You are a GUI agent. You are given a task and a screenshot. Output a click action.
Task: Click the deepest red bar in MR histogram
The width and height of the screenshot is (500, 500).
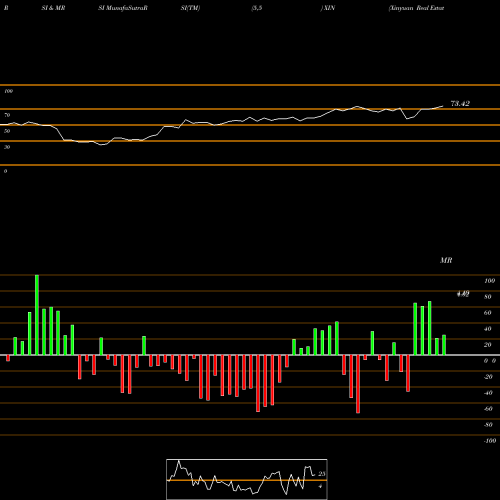(x=358, y=384)
